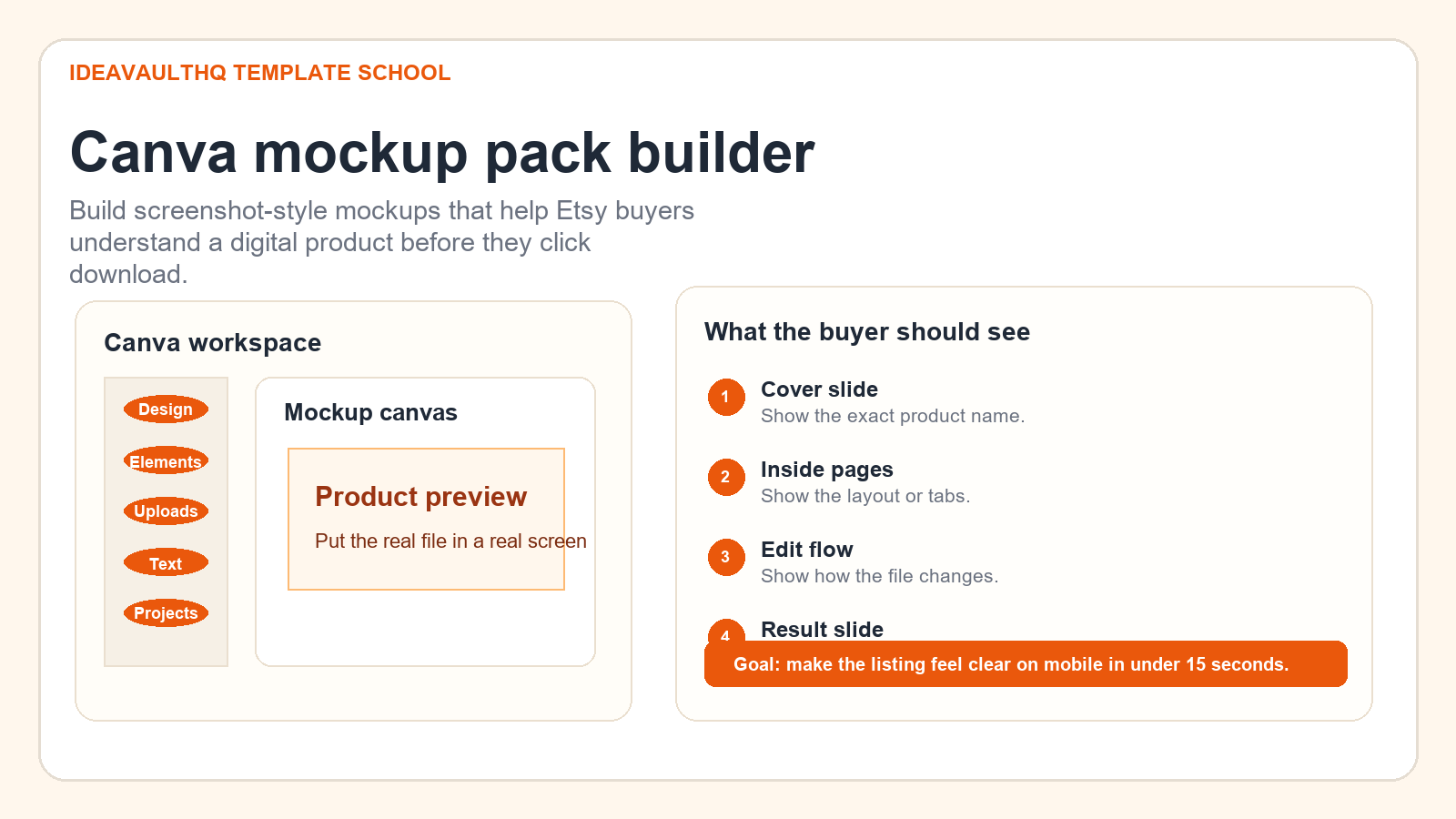
Task: Click the 'What the buyer should see' heading
Action: click(867, 332)
